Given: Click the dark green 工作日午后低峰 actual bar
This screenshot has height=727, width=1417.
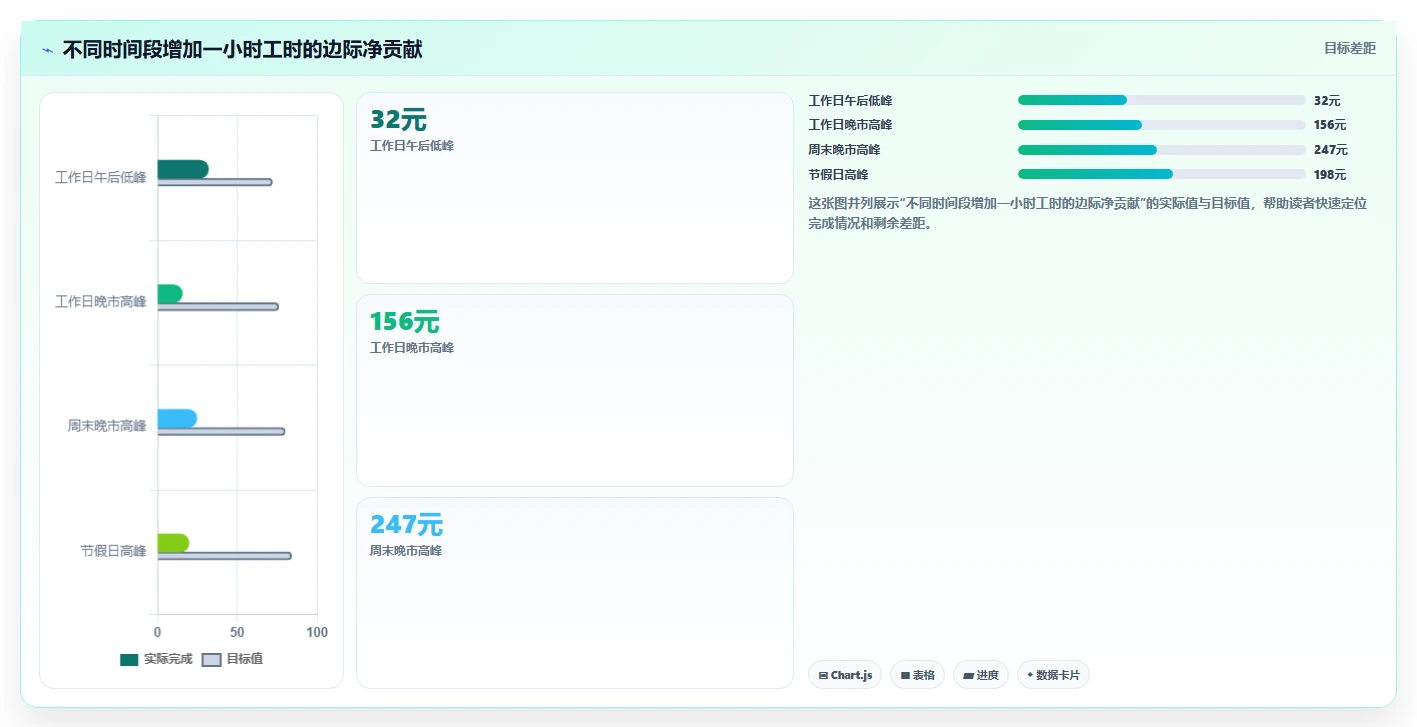Looking at the screenshot, I should [183, 169].
